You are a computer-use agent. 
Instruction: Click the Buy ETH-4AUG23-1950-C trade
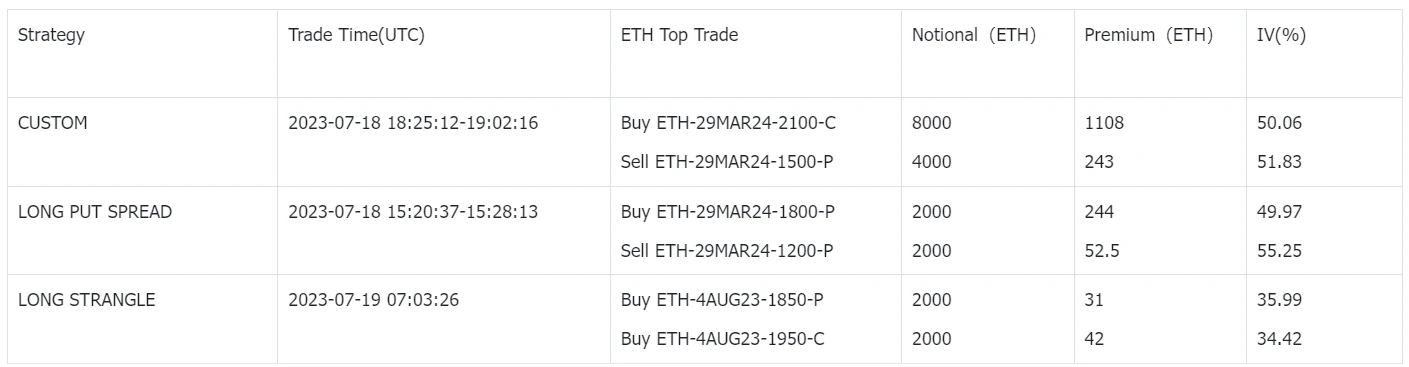click(x=723, y=339)
